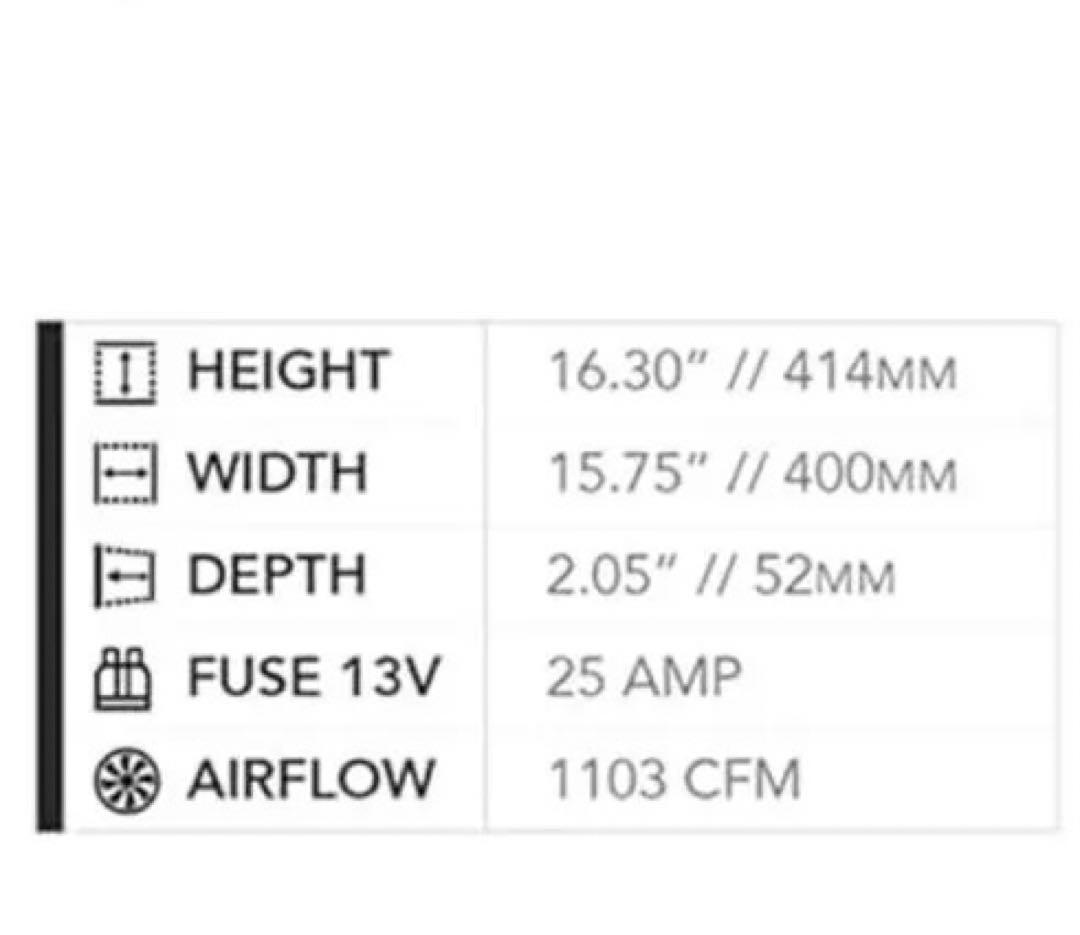Image resolution: width=1080 pixels, height=935 pixels.
Task: Click the black vertical bar beside table
Action: [49, 576]
